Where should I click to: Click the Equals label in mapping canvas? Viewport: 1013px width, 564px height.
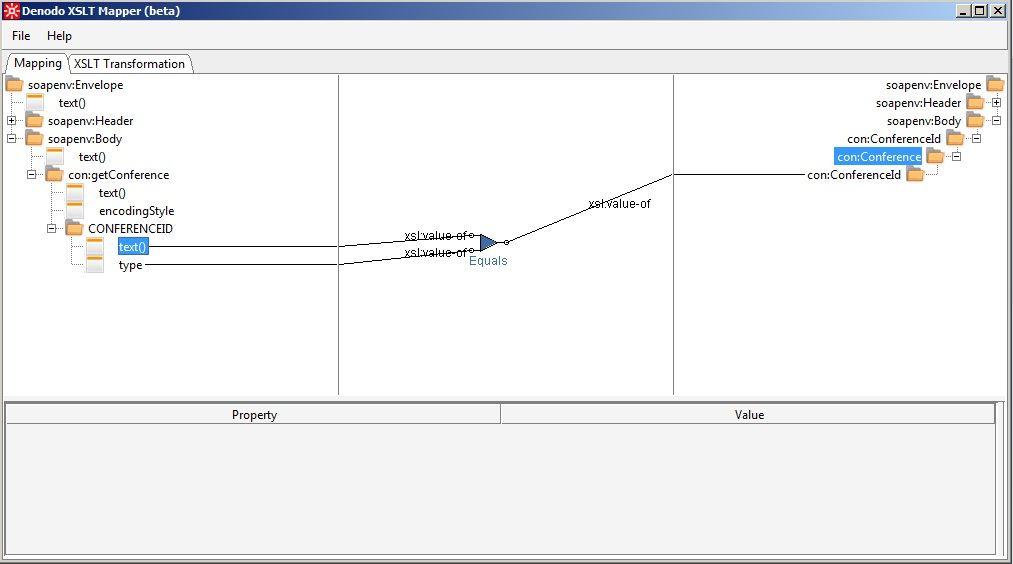click(x=488, y=260)
